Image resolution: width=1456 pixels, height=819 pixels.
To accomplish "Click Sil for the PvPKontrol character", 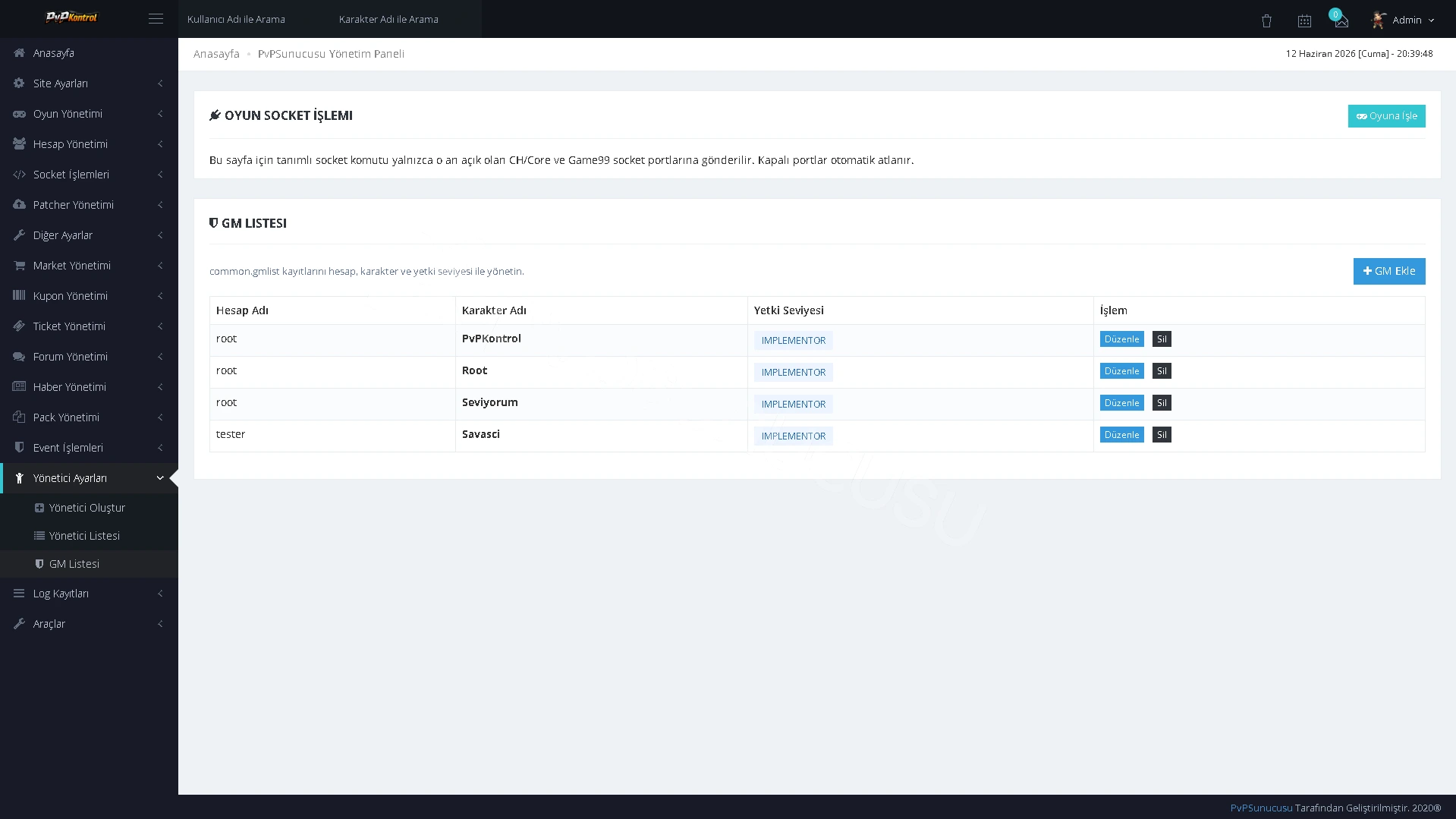I will 1161,339.
